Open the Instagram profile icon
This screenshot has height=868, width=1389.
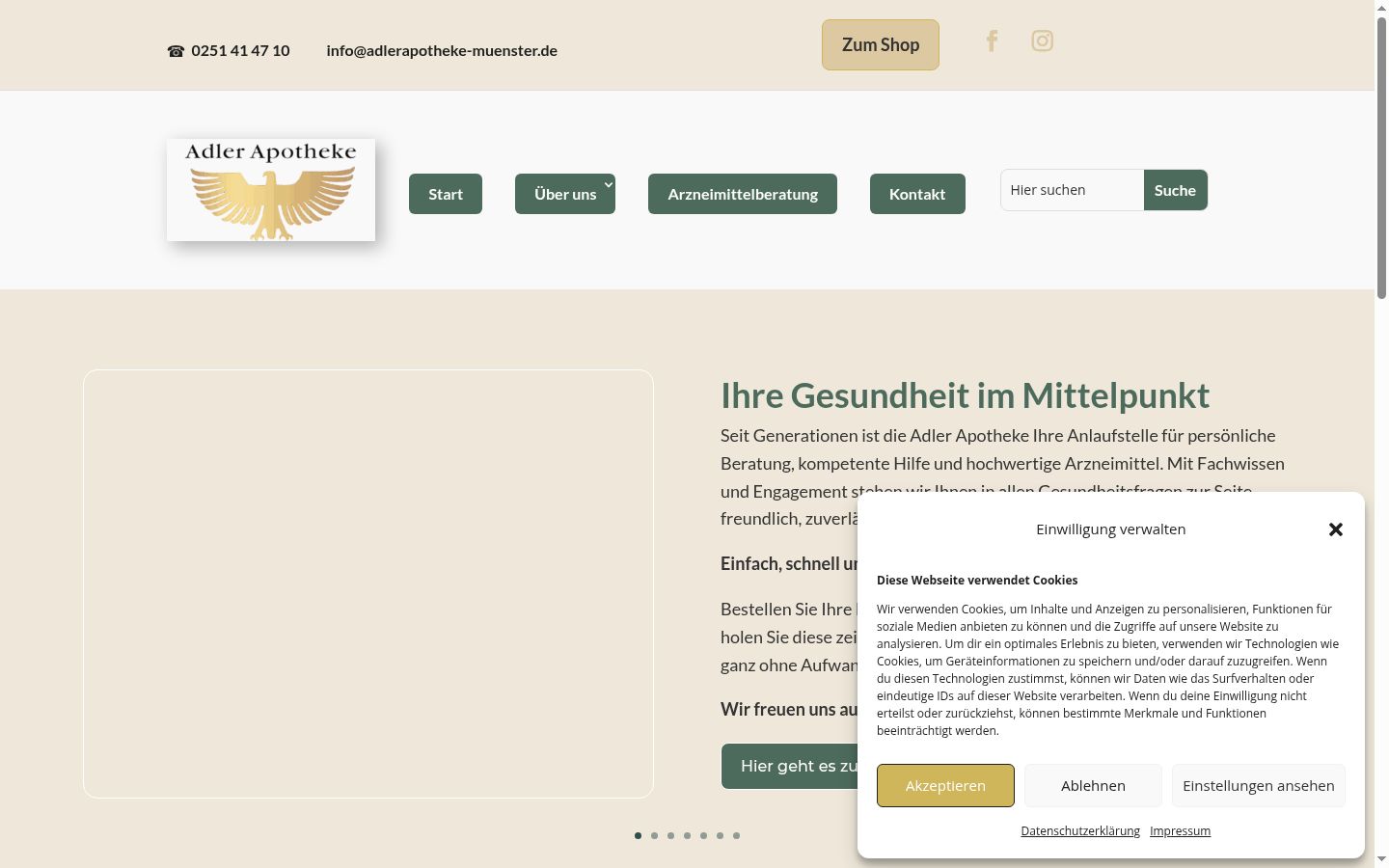coord(1042,41)
